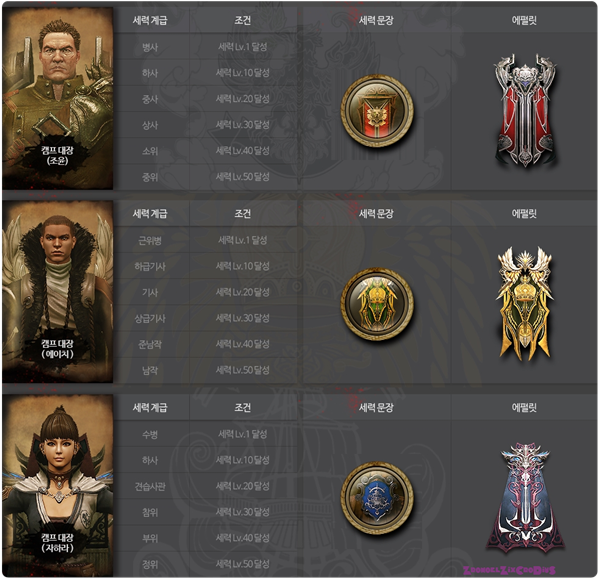The image size is (600, 580).
Task: Select the red and silver epaulet emblem
Action: point(525,110)
